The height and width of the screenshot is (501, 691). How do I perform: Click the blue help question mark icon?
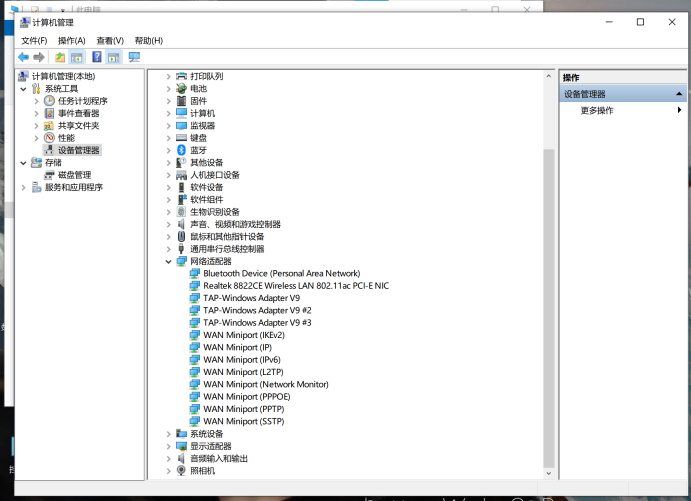[97, 57]
